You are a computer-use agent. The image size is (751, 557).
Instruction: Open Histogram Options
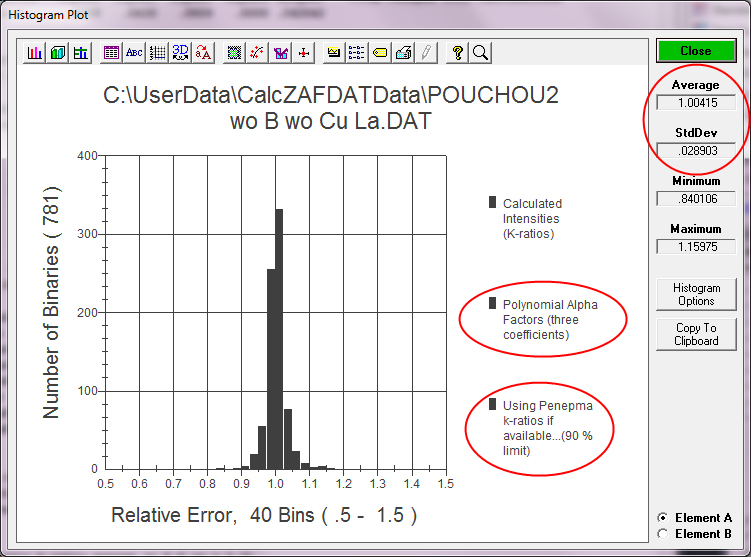click(696, 294)
